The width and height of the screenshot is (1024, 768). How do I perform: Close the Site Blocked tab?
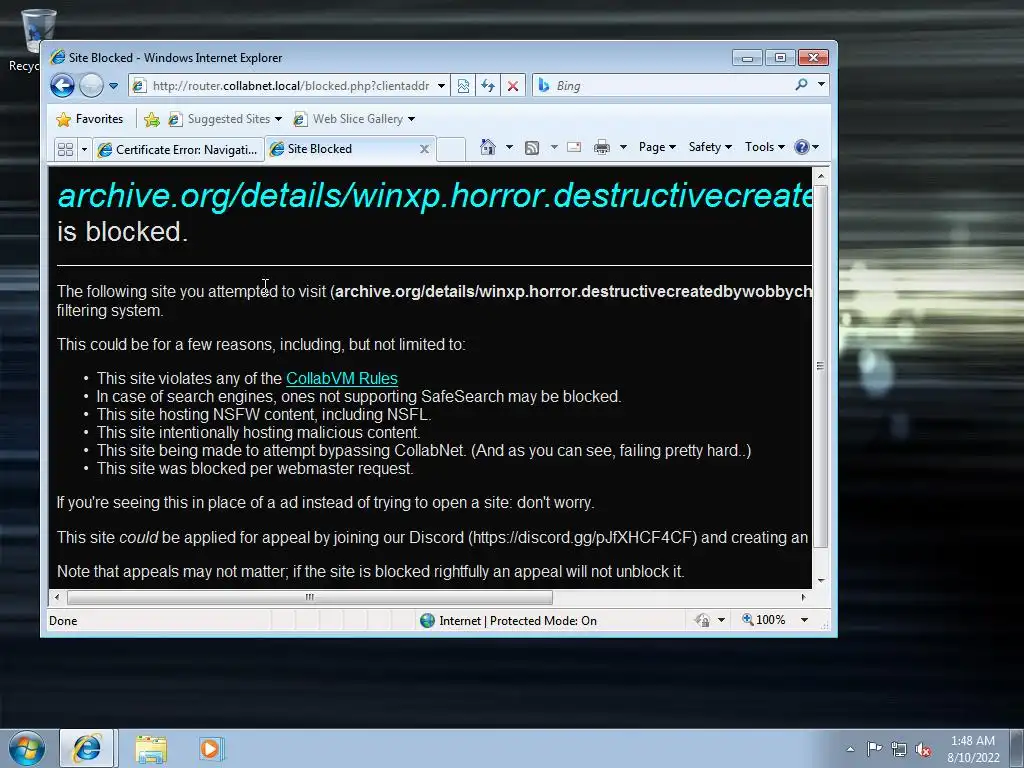pyautogui.click(x=424, y=149)
